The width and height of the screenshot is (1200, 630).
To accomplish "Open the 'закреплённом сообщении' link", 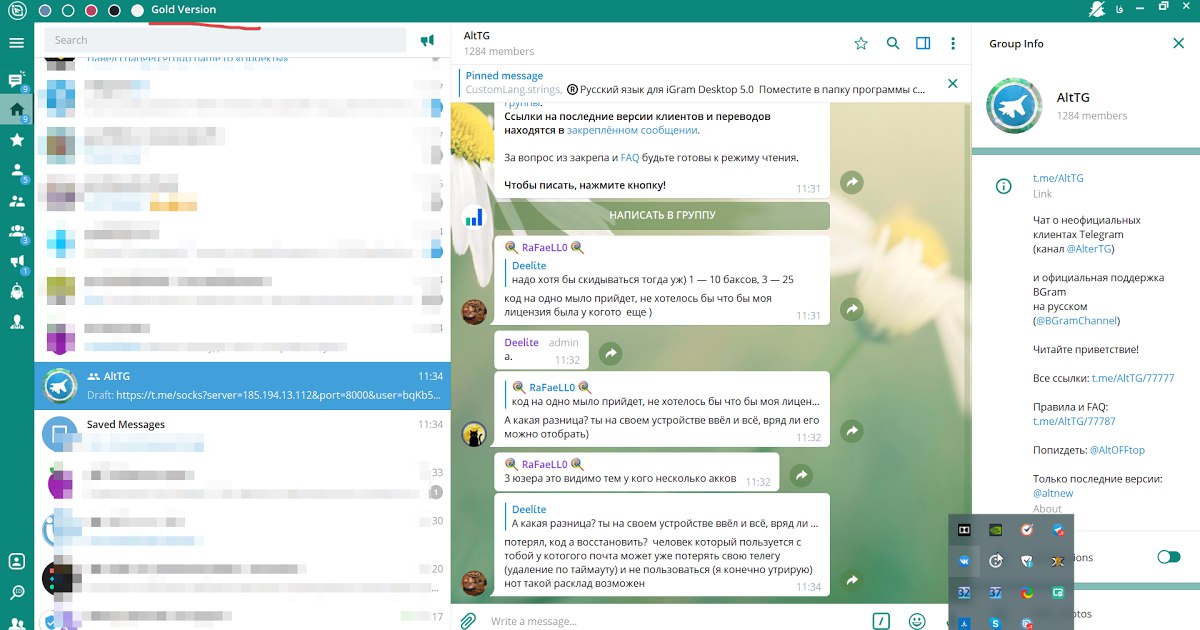I will [x=632, y=130].
